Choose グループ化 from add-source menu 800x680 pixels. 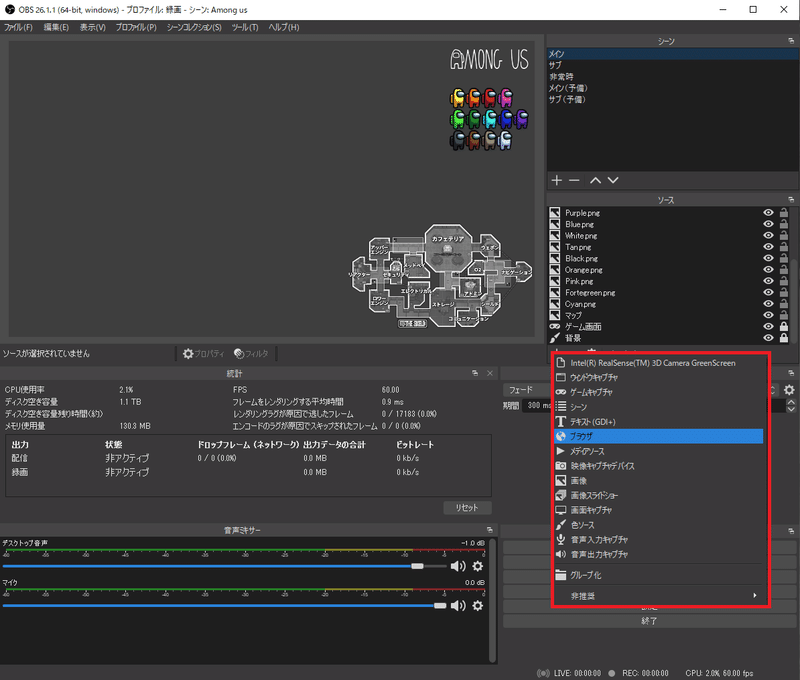coord(659,575)
